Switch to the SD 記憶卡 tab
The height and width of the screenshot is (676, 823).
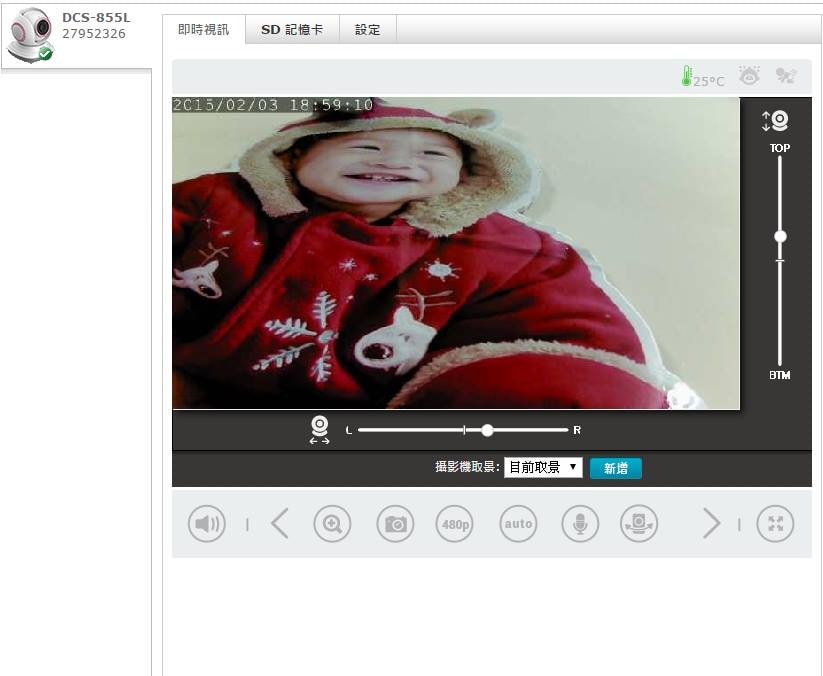(292, 30)
